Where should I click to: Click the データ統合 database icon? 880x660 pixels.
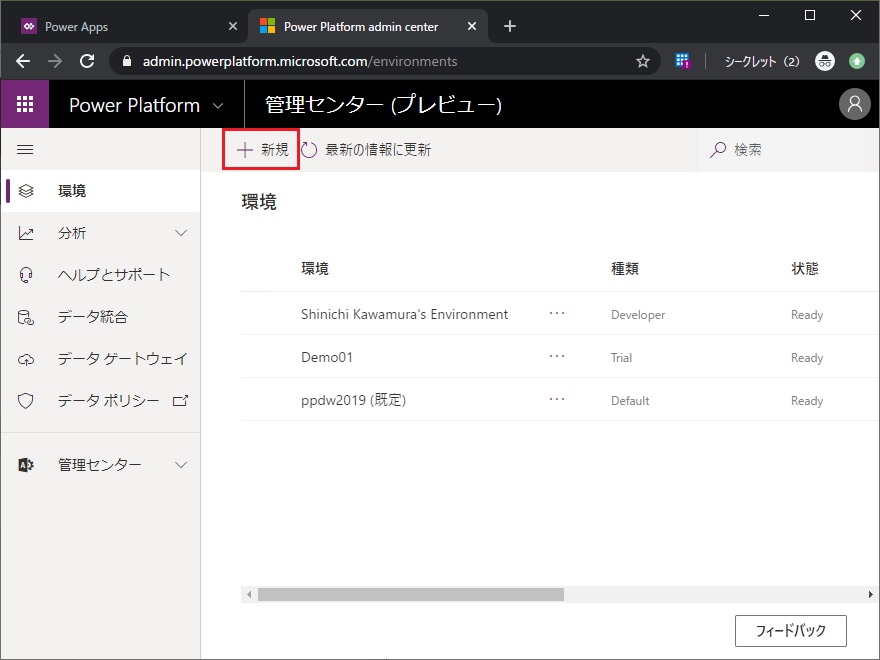(26, 317)
